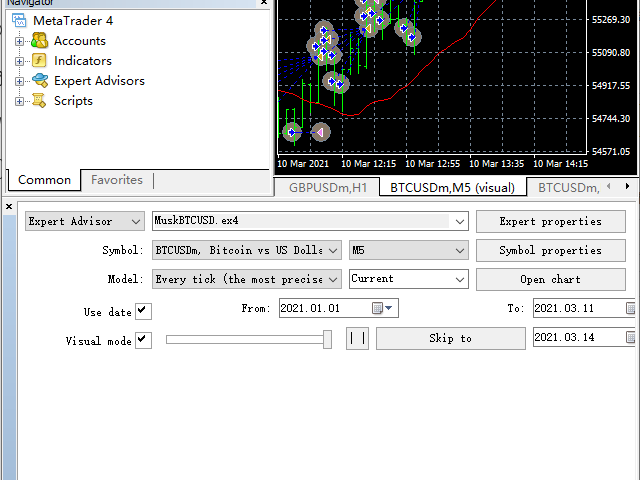Open the Skip to date calendar icon
Viewport: 640px width, 480px height.
point(631,337)
